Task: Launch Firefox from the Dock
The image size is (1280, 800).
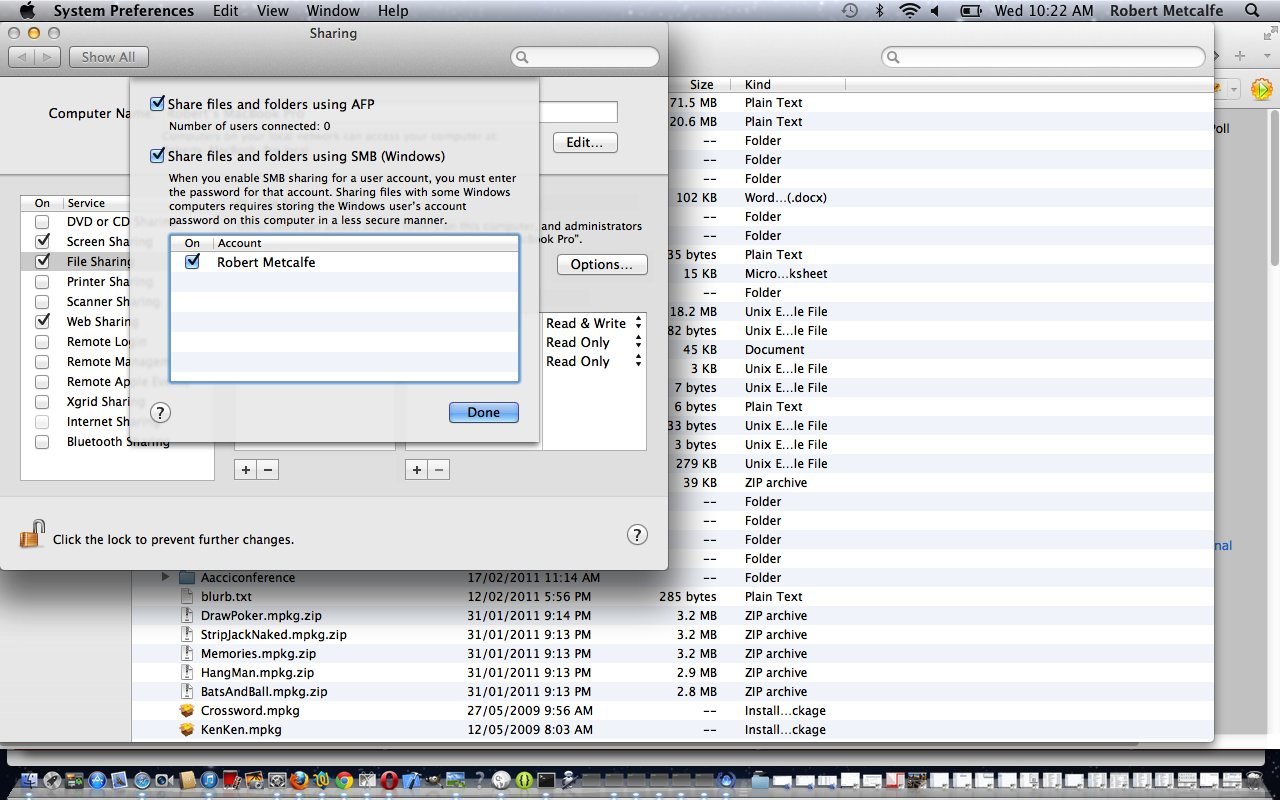Action: [x=299, y=780]
